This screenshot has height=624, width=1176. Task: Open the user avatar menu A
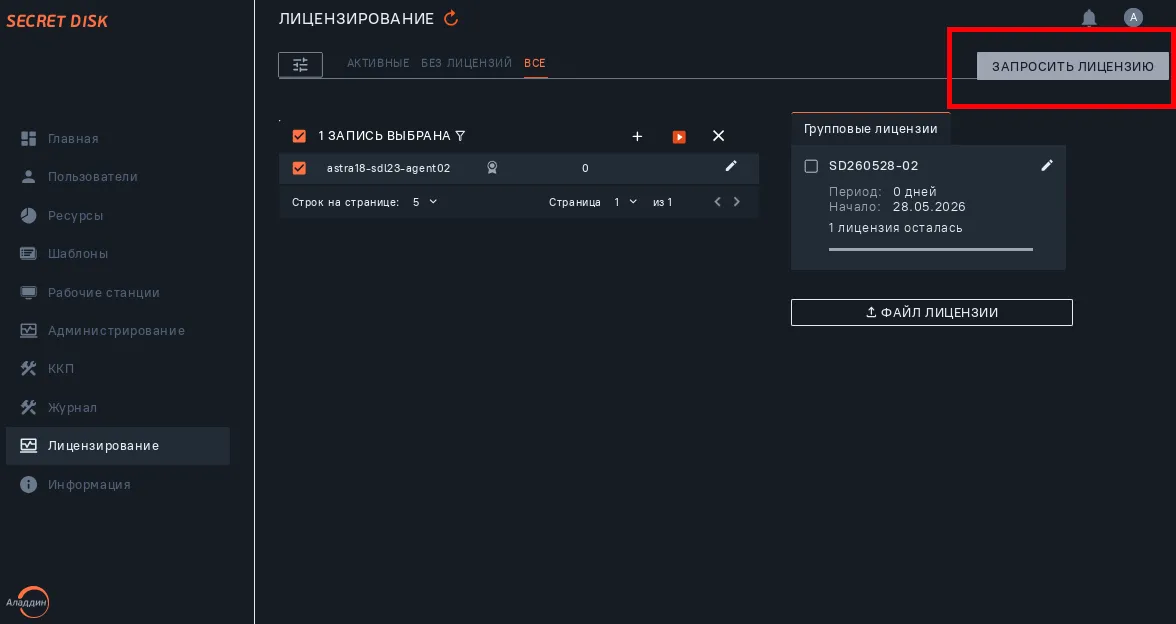[x=1133, y=17]
